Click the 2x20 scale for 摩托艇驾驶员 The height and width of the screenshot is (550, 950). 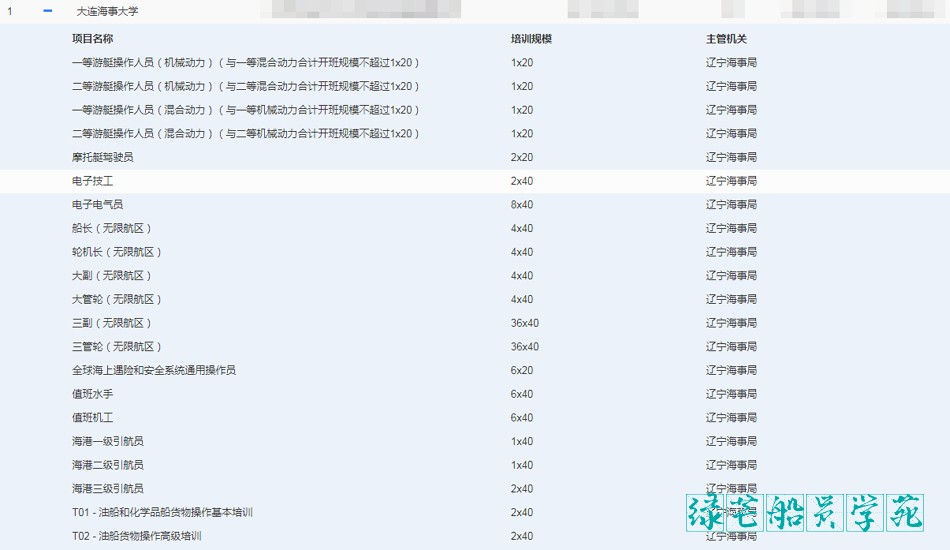pos(522,157)
